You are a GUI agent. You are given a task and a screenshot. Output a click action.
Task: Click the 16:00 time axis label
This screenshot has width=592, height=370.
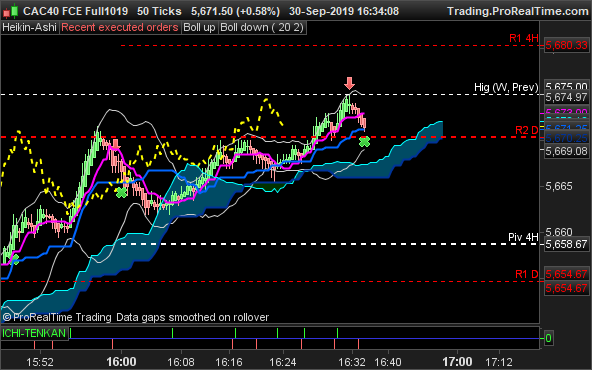(x=121, y=362)
